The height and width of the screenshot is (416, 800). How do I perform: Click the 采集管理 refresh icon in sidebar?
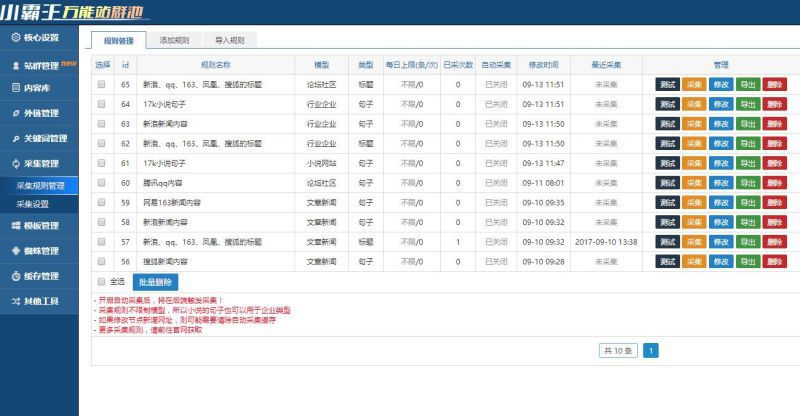[x=16, y=163]
